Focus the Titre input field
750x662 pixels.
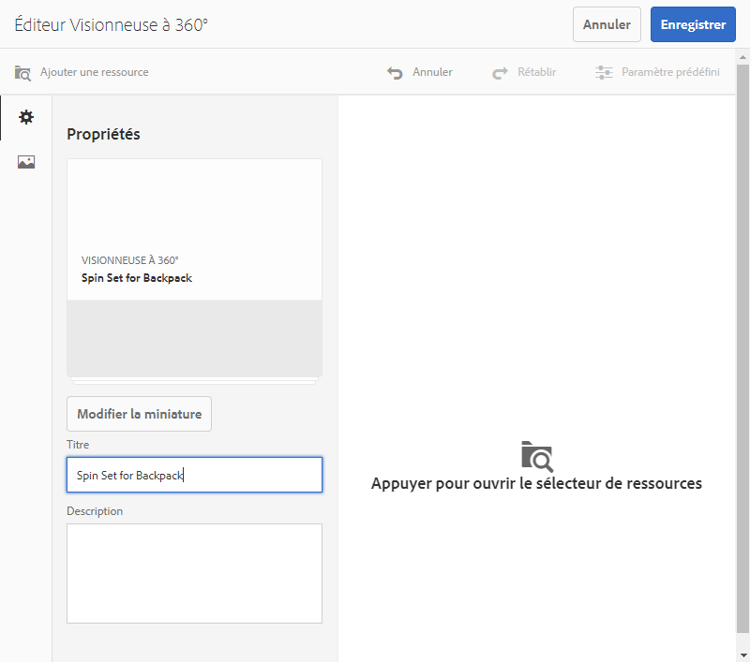click(x=195, y=475)
